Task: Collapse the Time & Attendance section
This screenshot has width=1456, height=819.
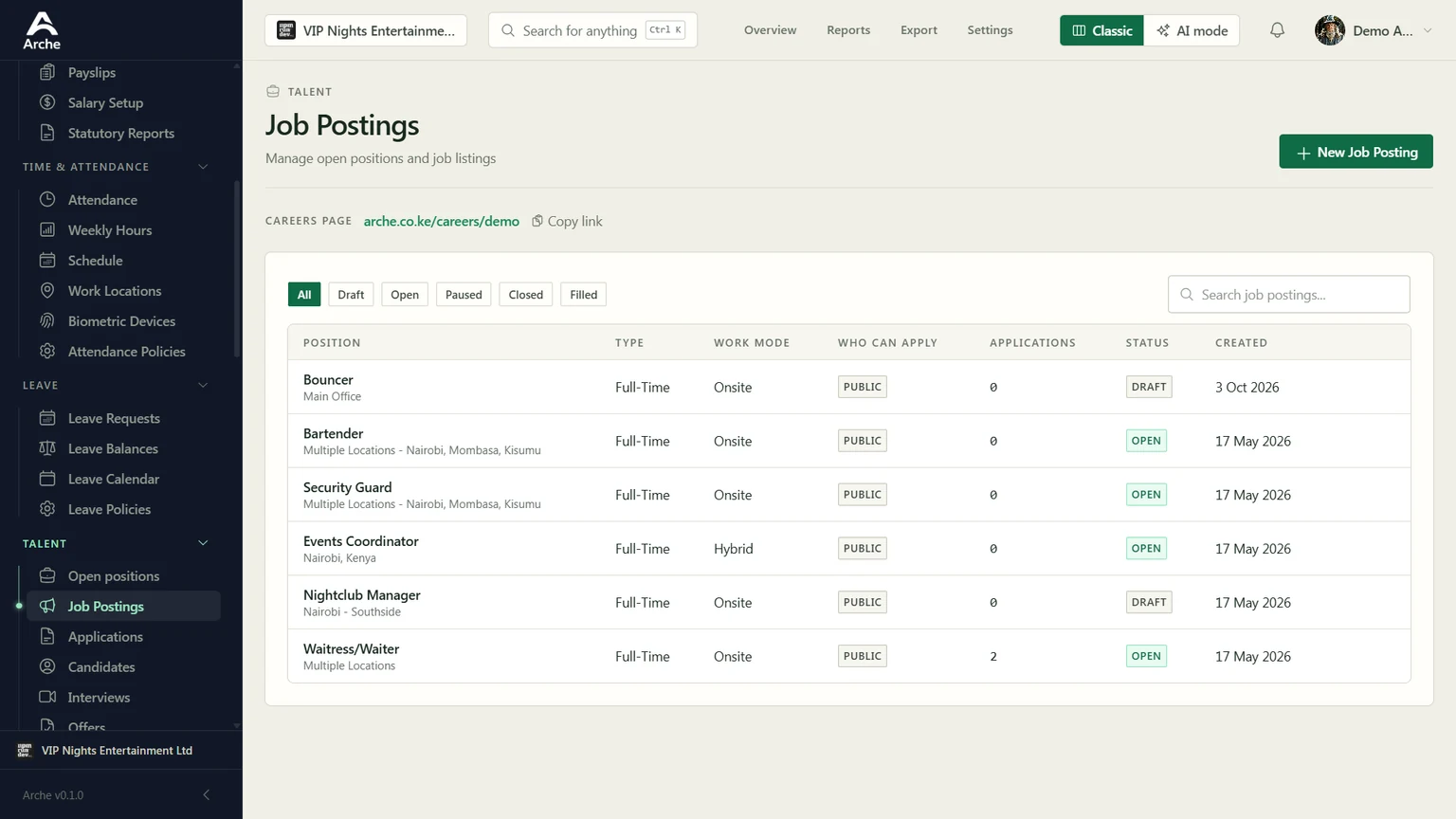Action: (203, 167)
